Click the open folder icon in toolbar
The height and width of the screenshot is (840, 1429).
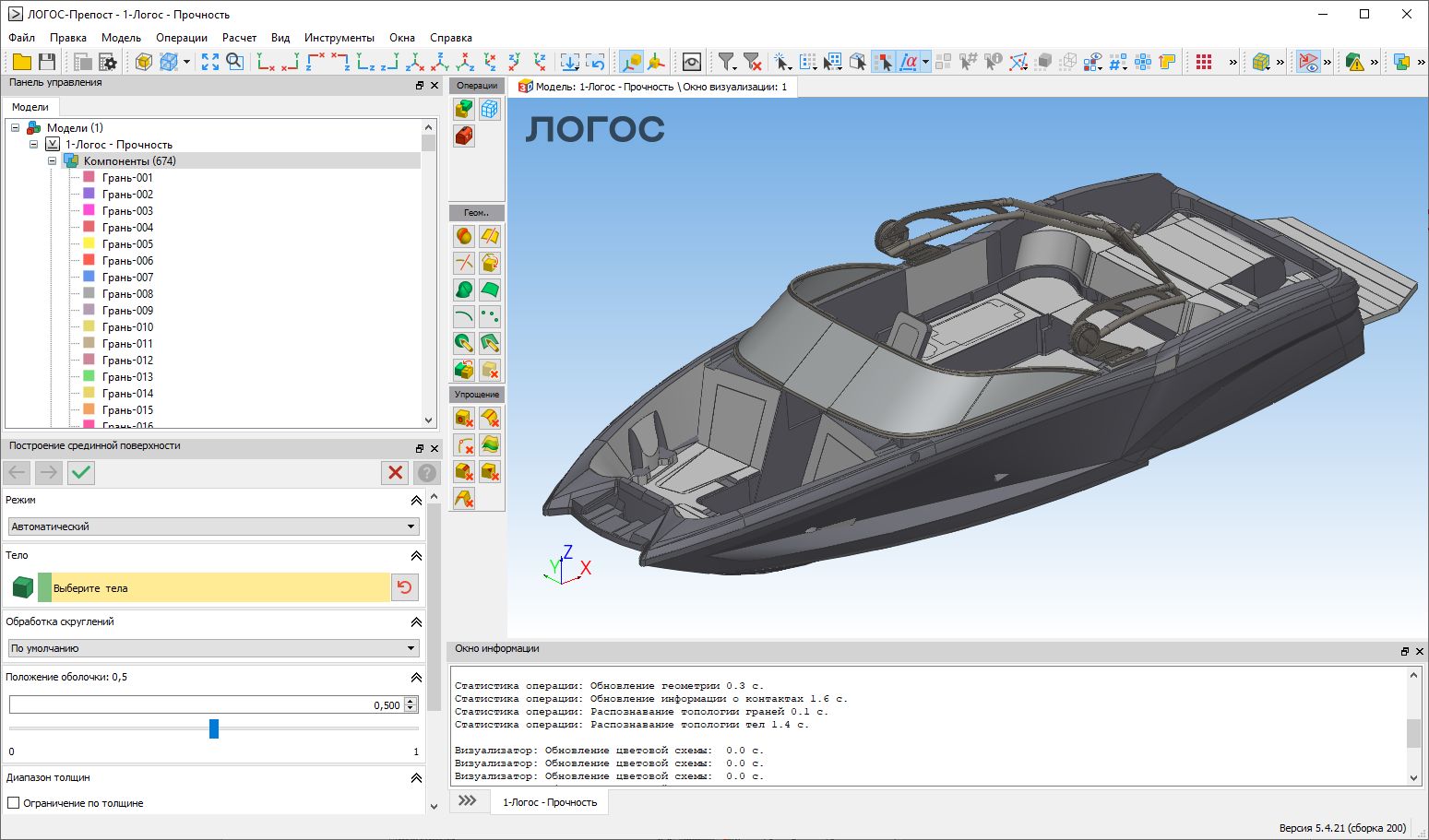[x=21, y=62]
